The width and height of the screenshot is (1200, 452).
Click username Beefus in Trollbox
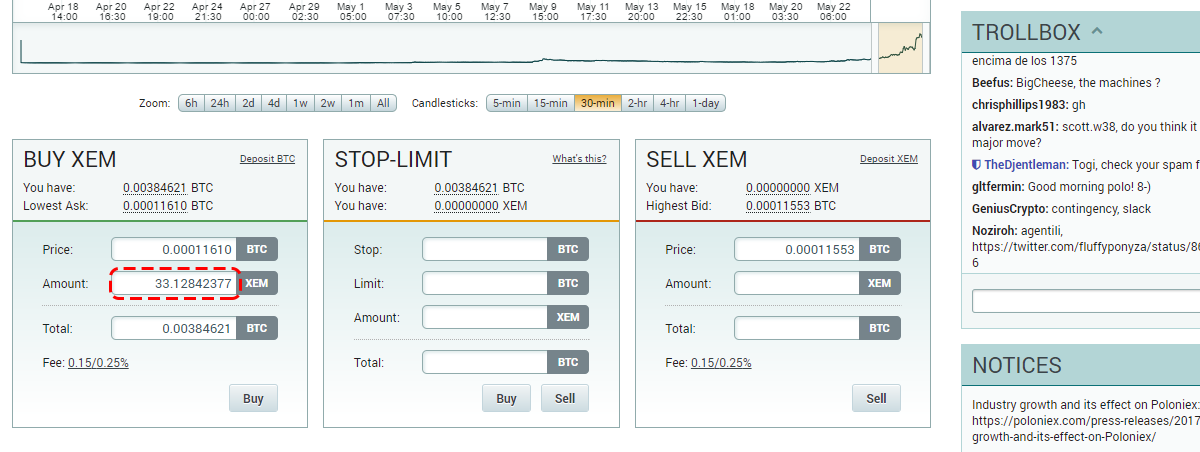click(994, 82)
